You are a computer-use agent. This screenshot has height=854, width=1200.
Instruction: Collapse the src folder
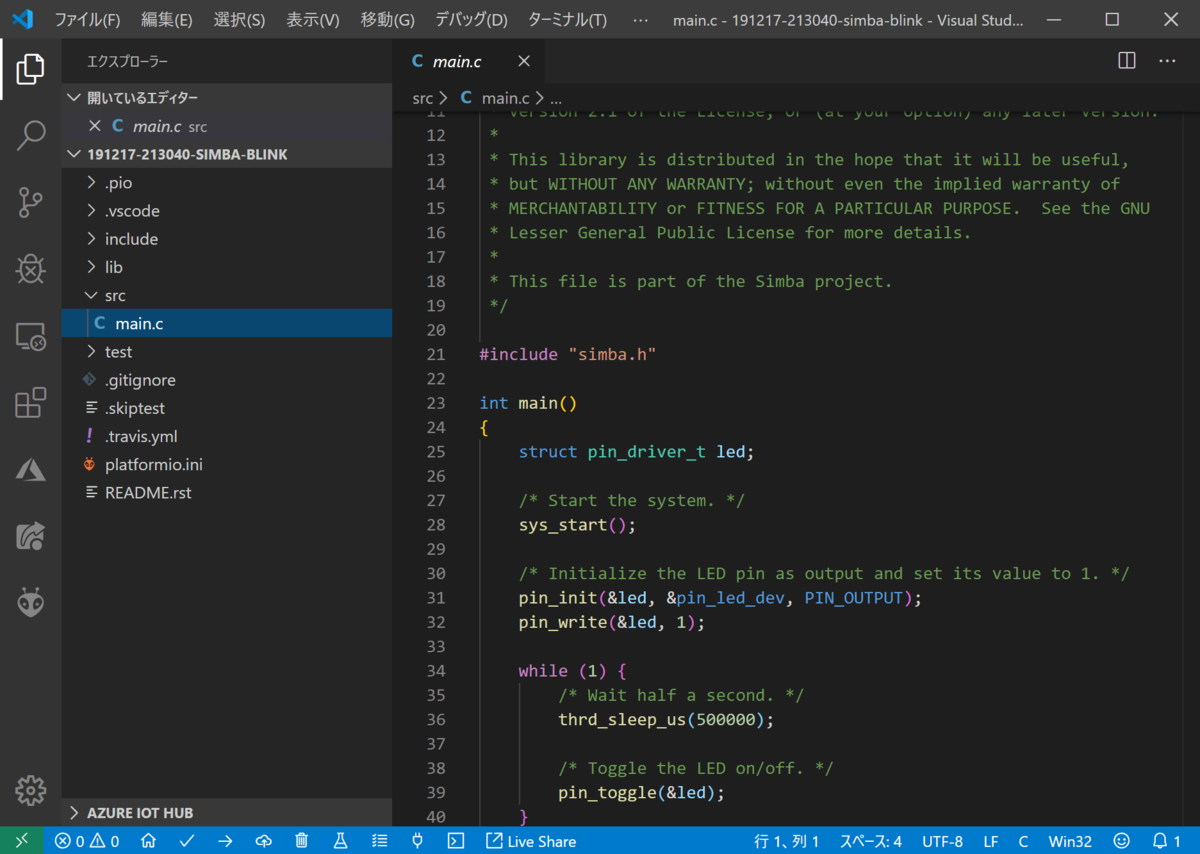[x=226, y=295]
